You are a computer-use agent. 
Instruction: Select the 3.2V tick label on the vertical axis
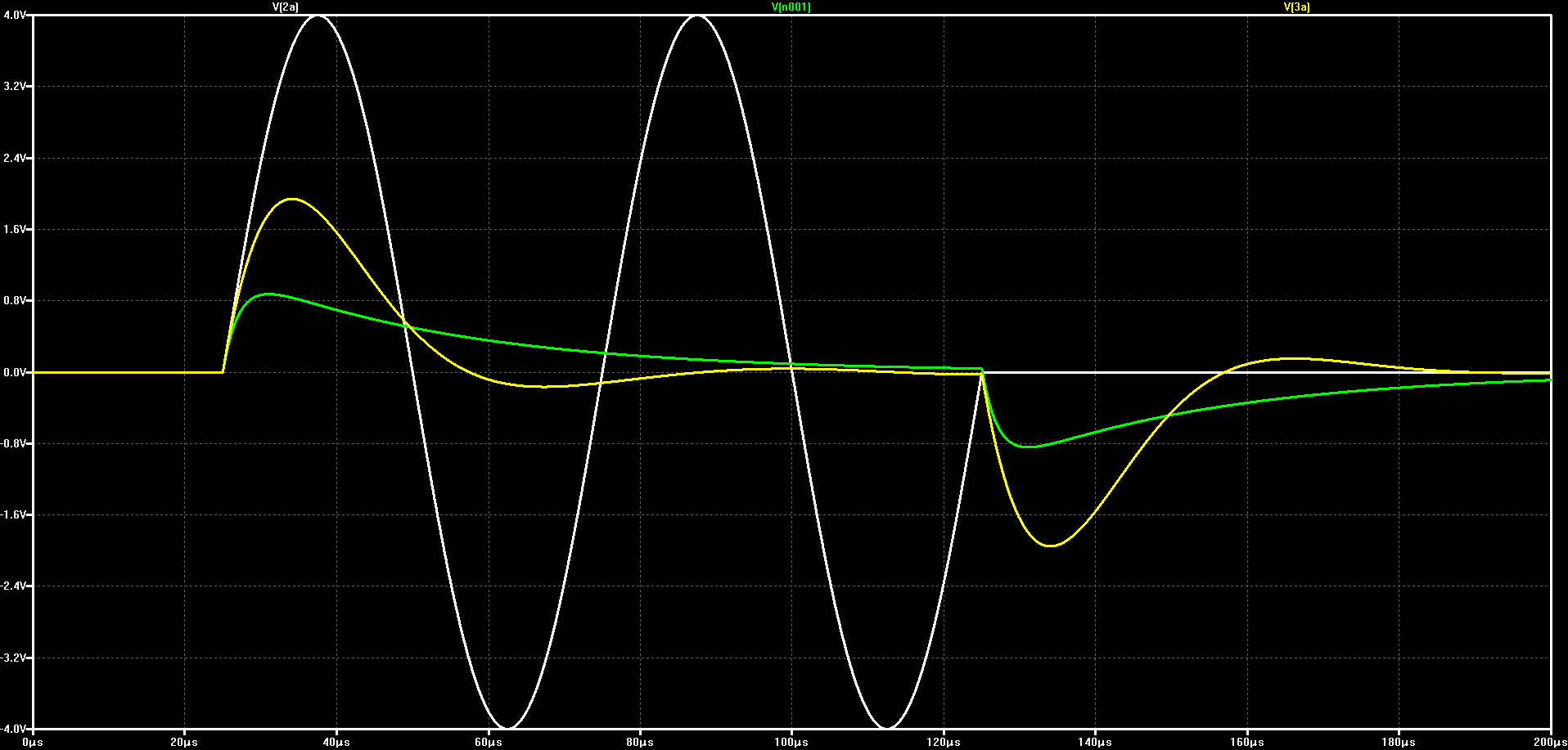tap(15, 87)
